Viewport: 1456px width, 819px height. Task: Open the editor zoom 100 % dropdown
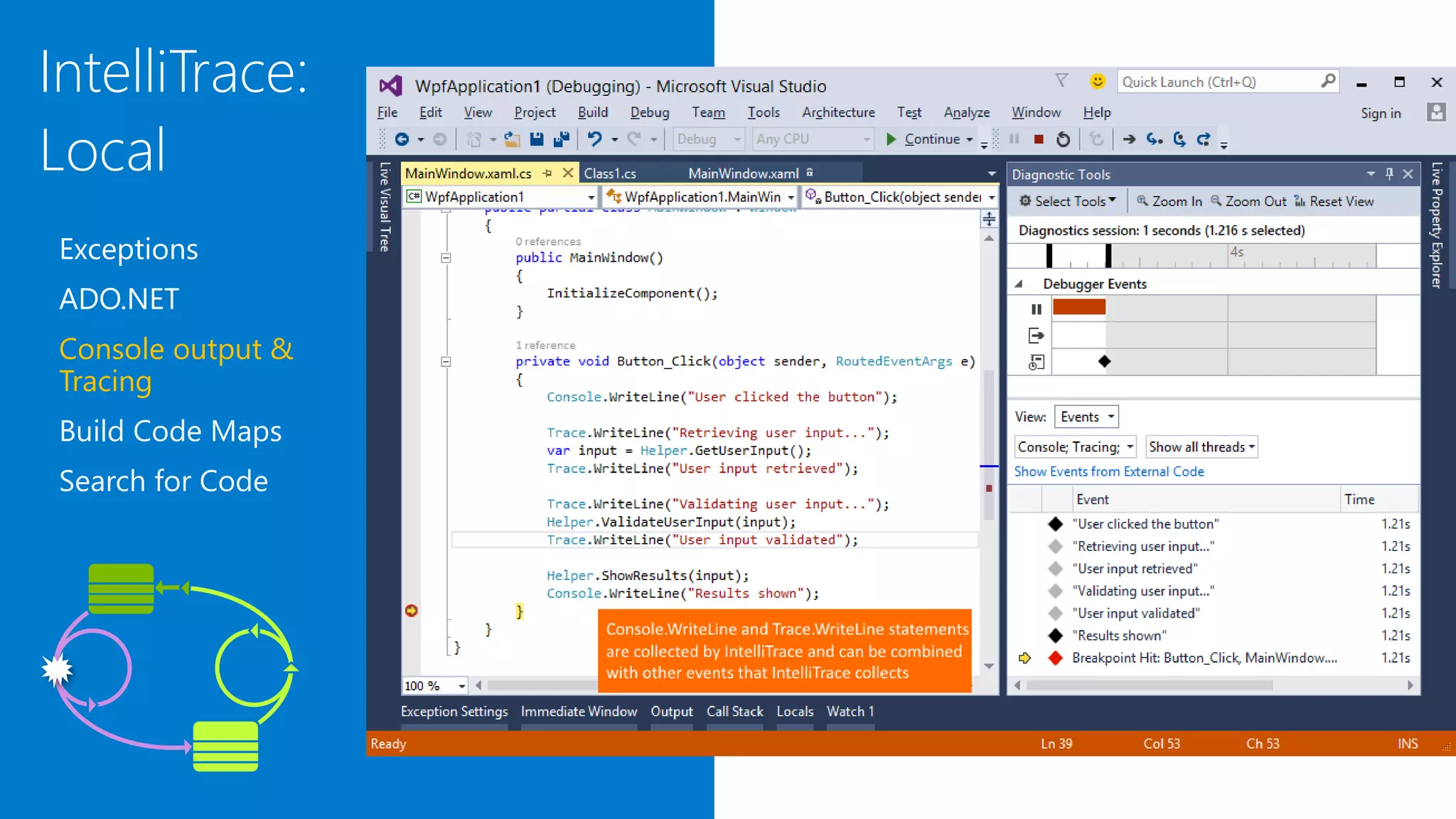coord(461,685)
